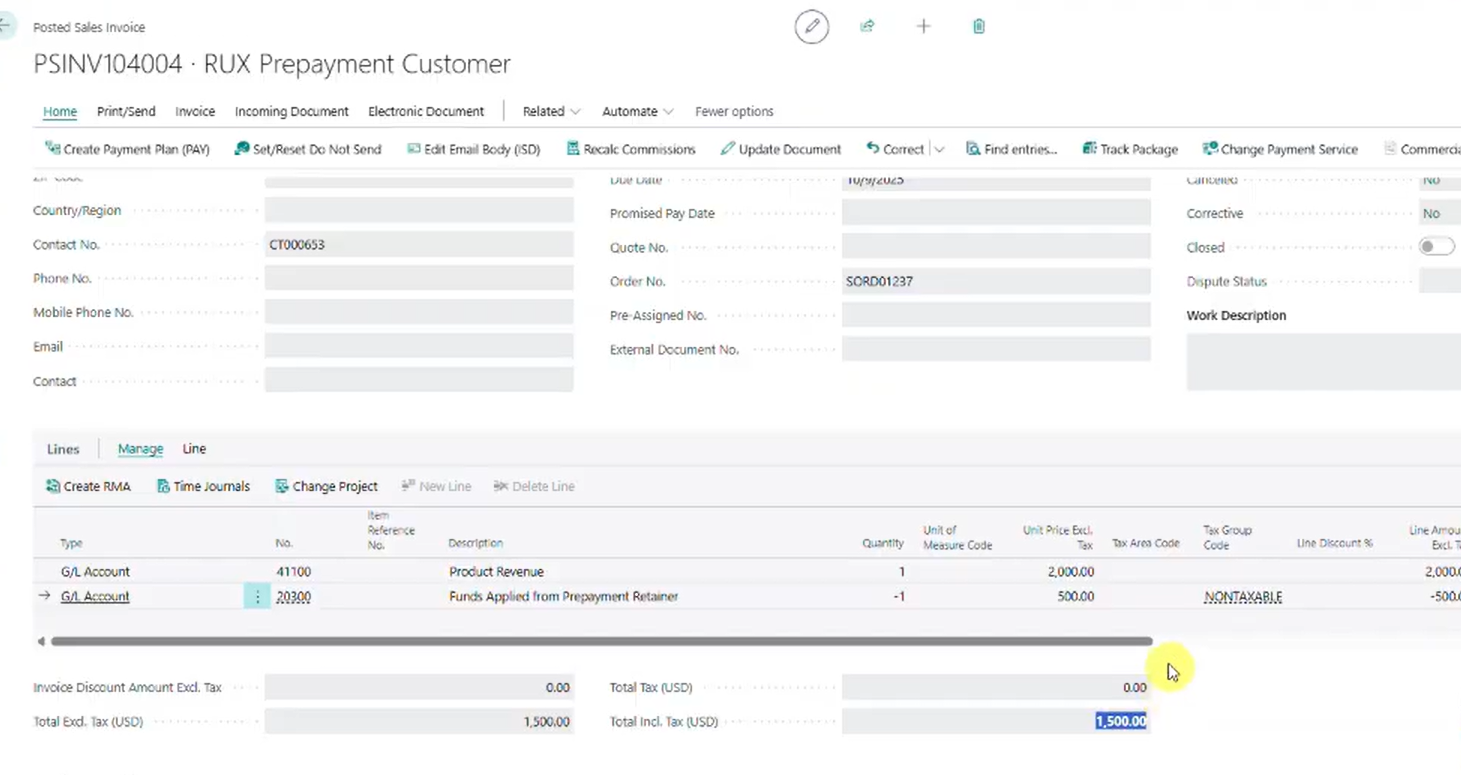Expand the Related dropdown menu
The height and width of the screenshot is (775, 1461).
coord(551,112)
